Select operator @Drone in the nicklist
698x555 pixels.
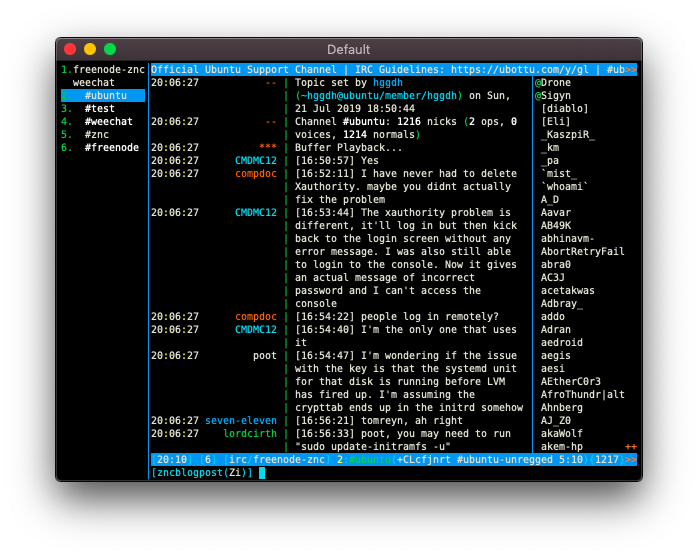(553, 82)
